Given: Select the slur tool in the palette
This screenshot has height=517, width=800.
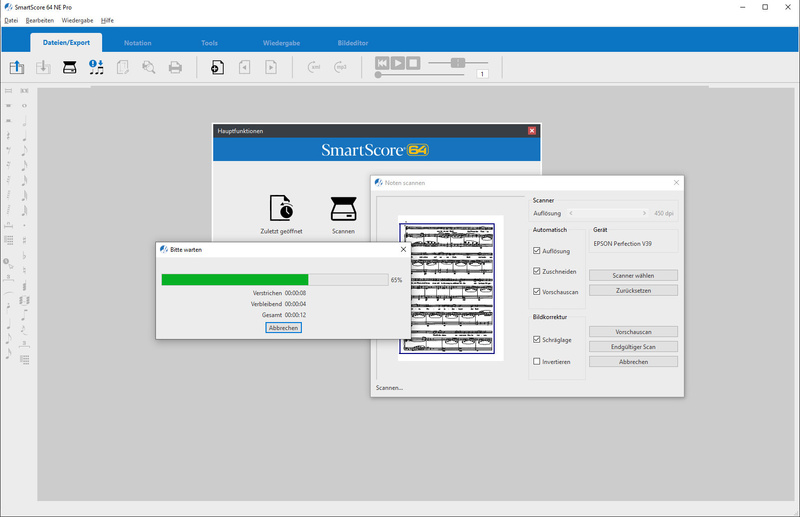Looking at the screenshot, I should point(8,293).
